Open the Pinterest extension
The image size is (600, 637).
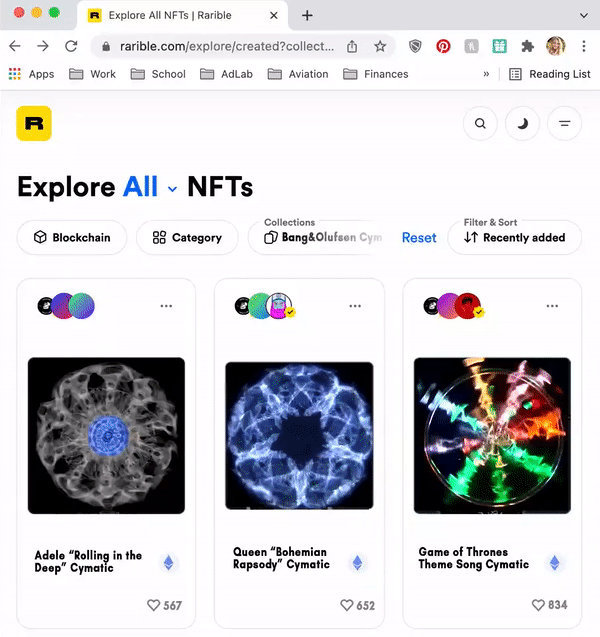tap(443, 46)
